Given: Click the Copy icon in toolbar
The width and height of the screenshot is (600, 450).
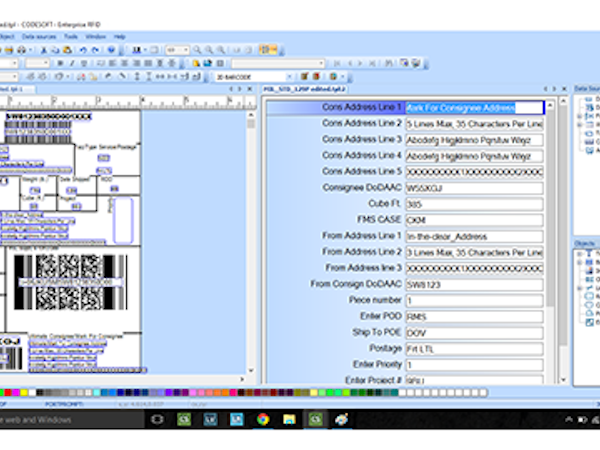Looking at the screenshot, I should click(55, 50).
